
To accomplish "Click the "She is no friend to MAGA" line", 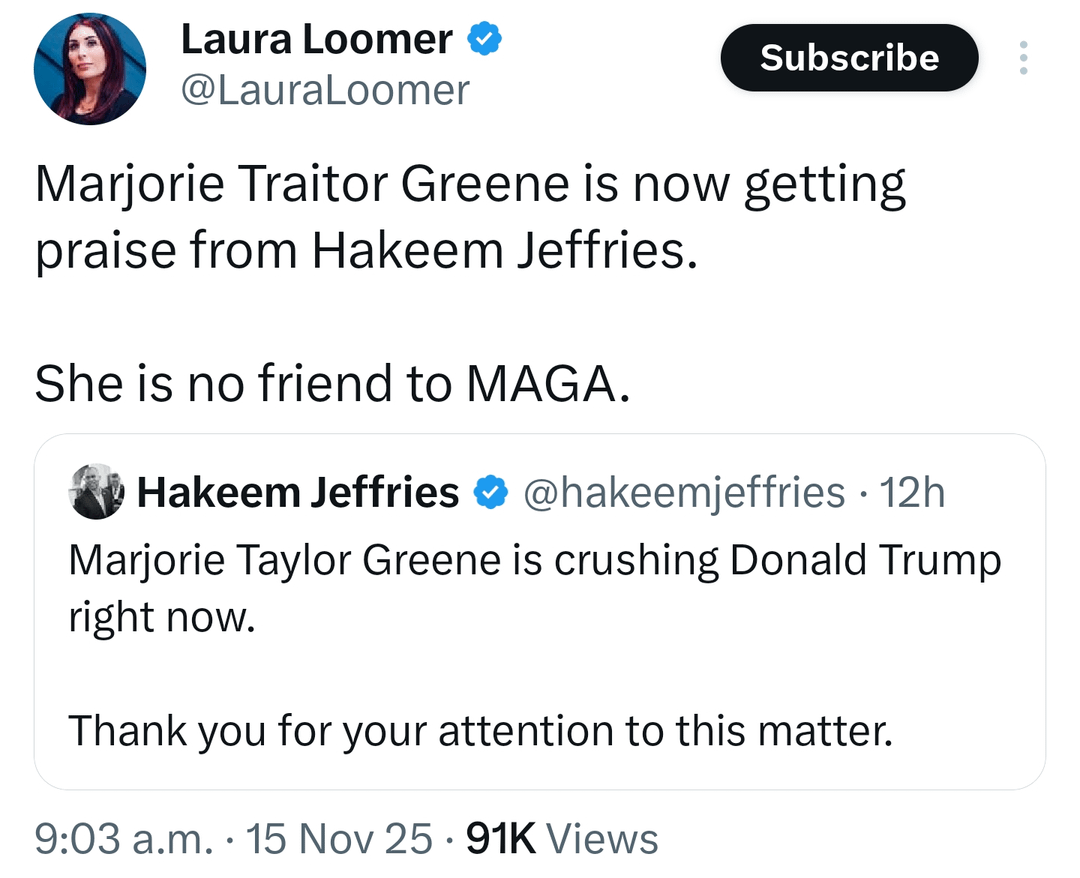I will pos(332,385).
